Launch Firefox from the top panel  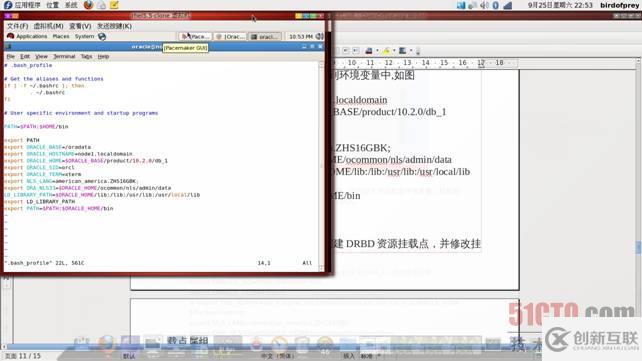[88, 5]
